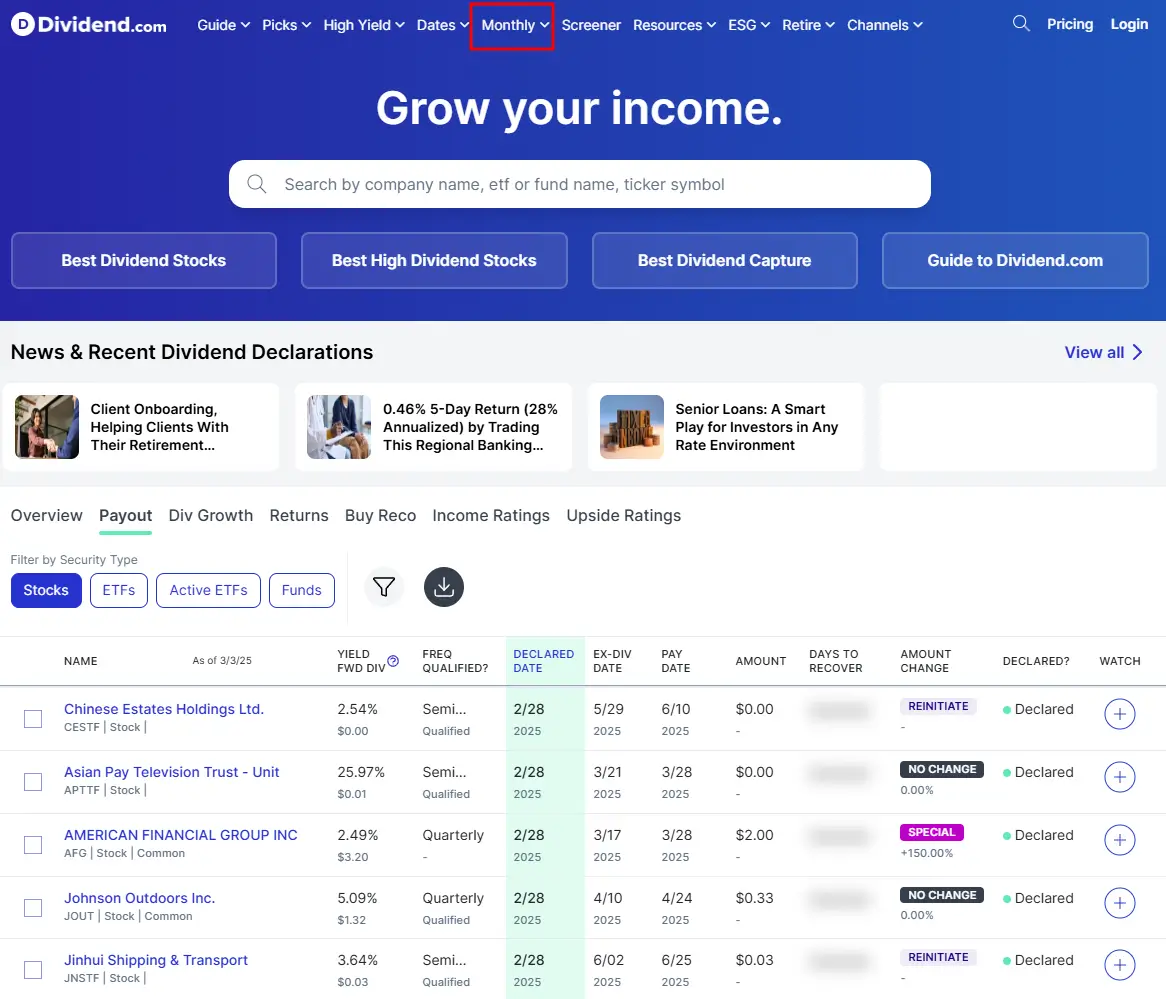
Task: Open the search magnifier in navbar
Action: [1021, 24]
